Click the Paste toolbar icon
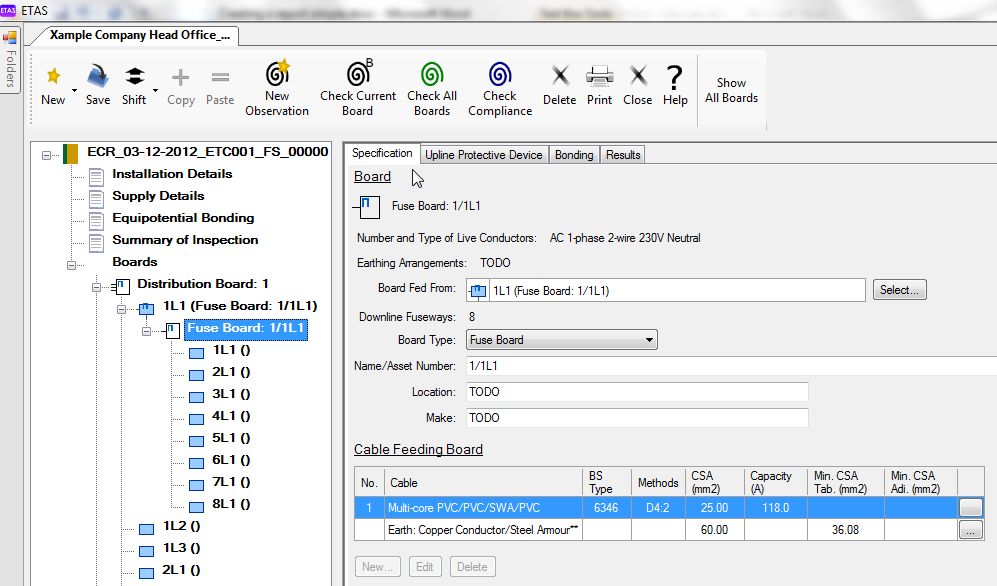 coord(220,78)
